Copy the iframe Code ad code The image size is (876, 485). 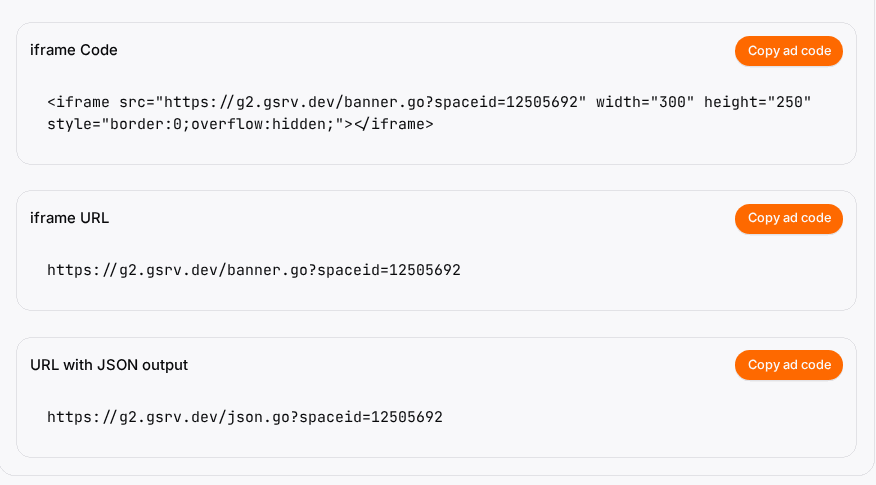[788, 51]
